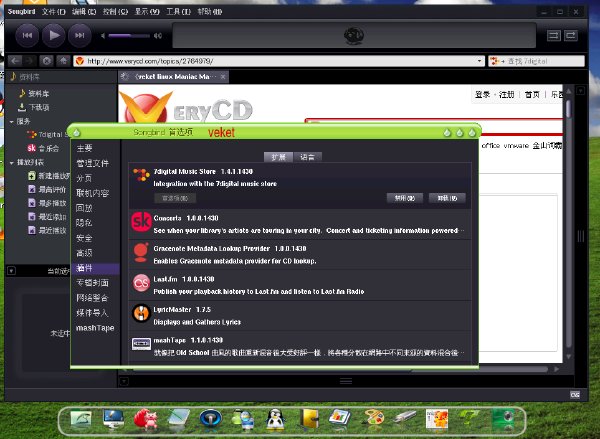Open the 帮助 menu
The width and height of the screenshot is (600, 439).
point(209,11)
